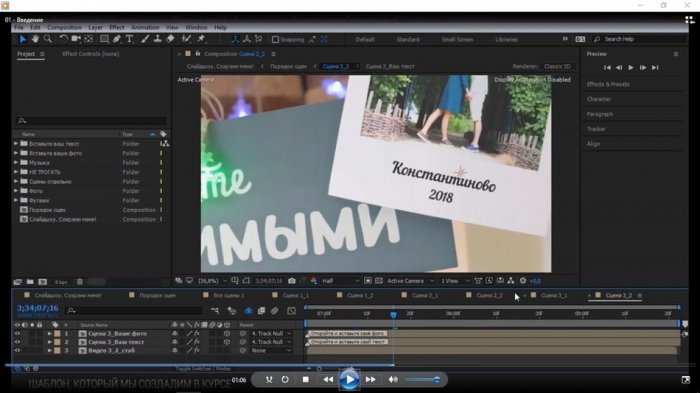Expand the Музыка folder
Viewport: 700px width, 393px height.
tap(16, 163)
